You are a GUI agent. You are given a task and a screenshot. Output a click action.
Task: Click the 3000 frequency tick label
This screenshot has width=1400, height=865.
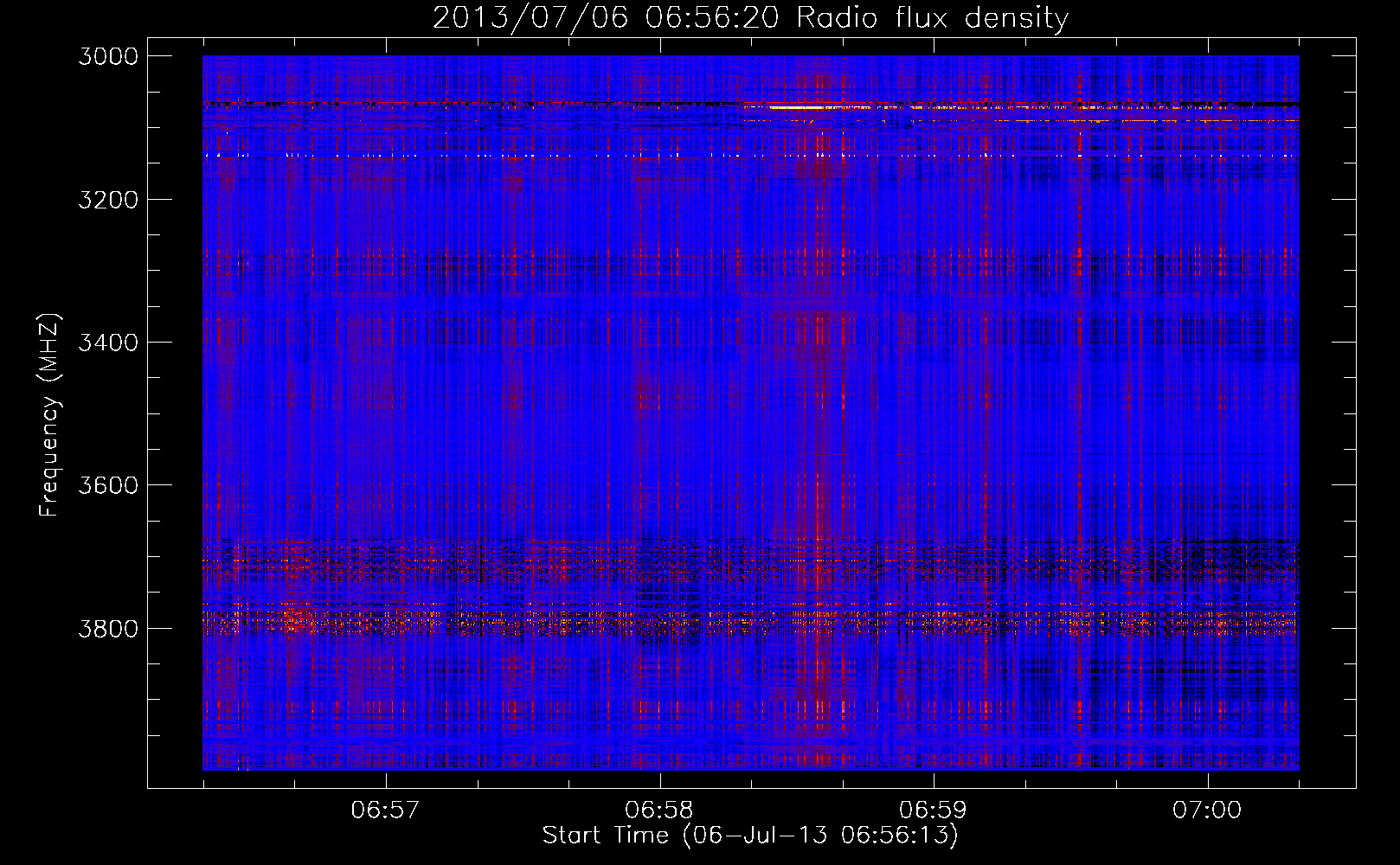(108, 56)
